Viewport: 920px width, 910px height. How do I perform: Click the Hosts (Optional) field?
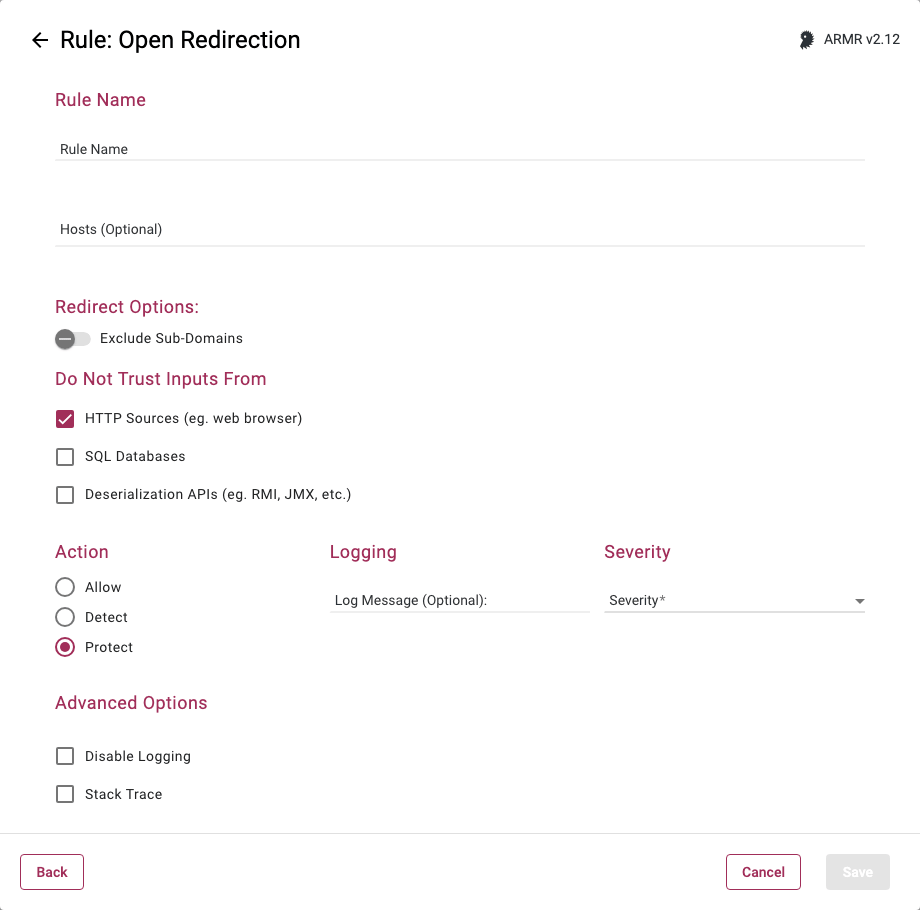460,229
